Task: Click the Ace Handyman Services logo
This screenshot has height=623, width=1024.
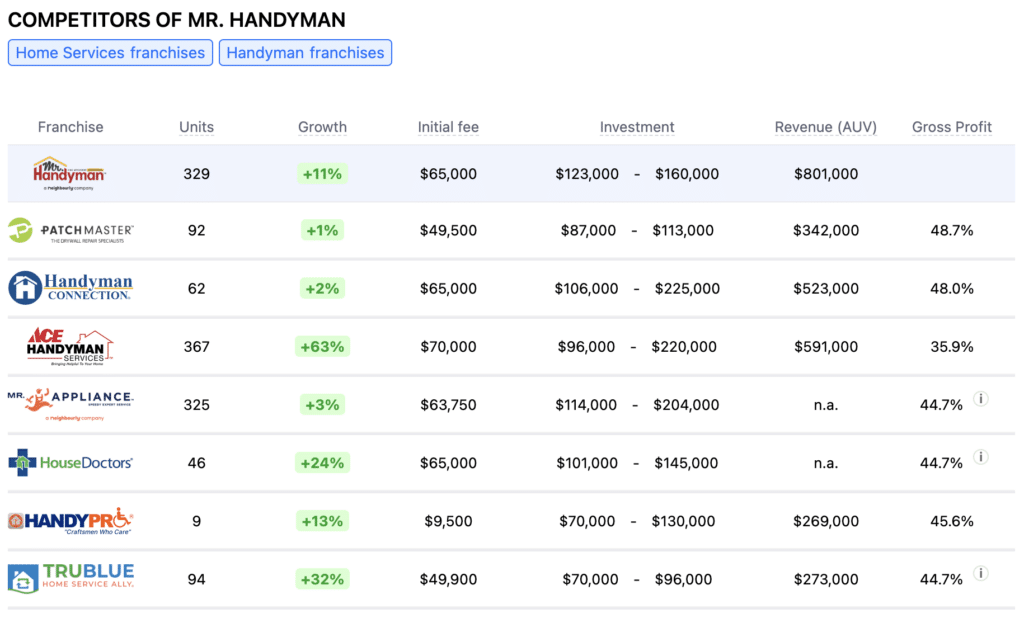Action: [x=70, y=346]
